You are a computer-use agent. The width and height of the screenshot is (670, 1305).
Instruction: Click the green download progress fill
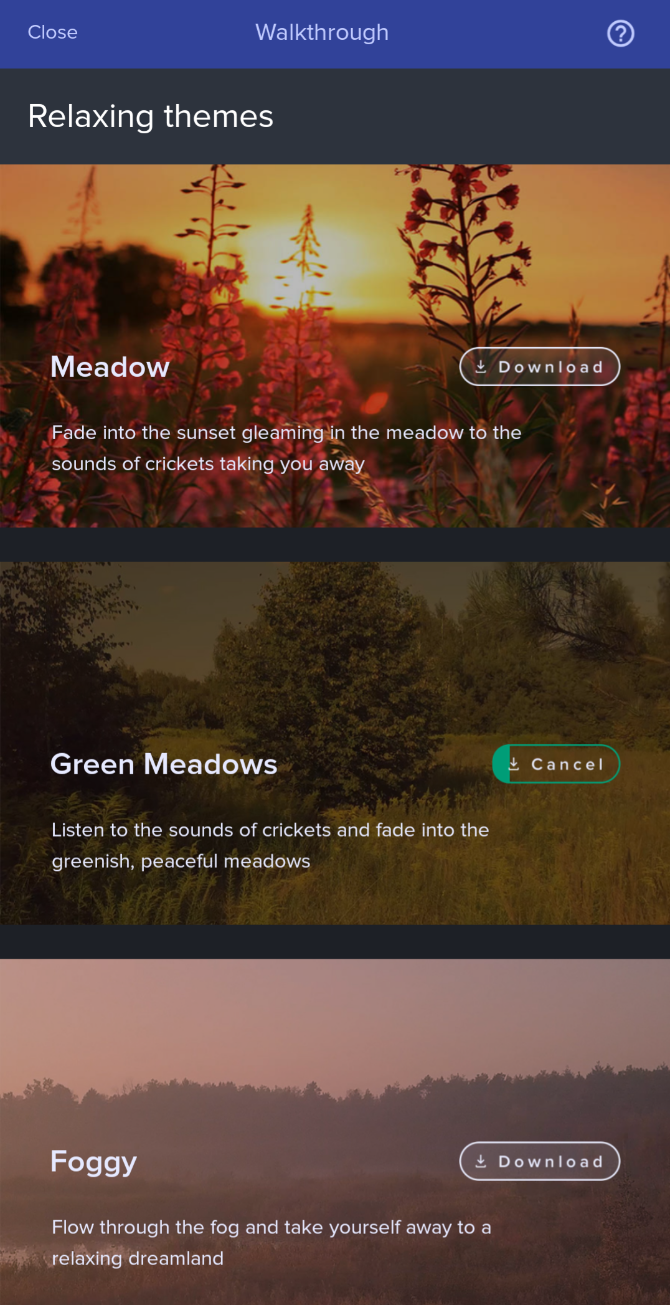point(501,764)
